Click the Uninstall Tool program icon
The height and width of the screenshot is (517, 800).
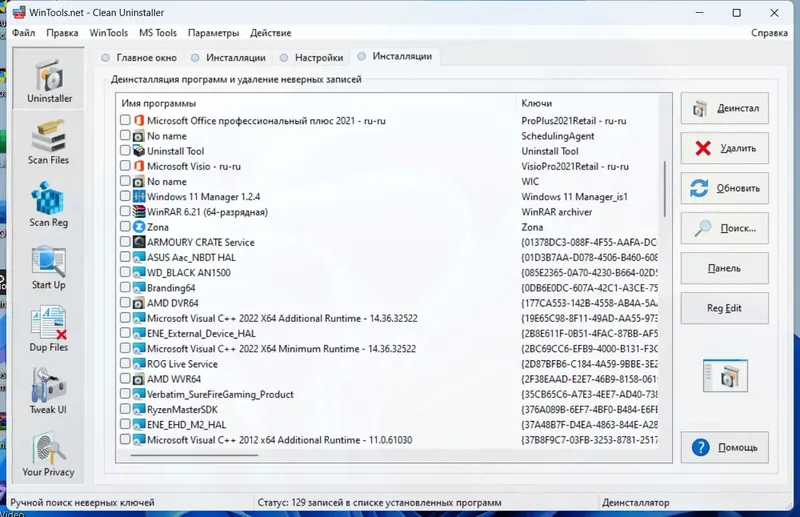139,151
